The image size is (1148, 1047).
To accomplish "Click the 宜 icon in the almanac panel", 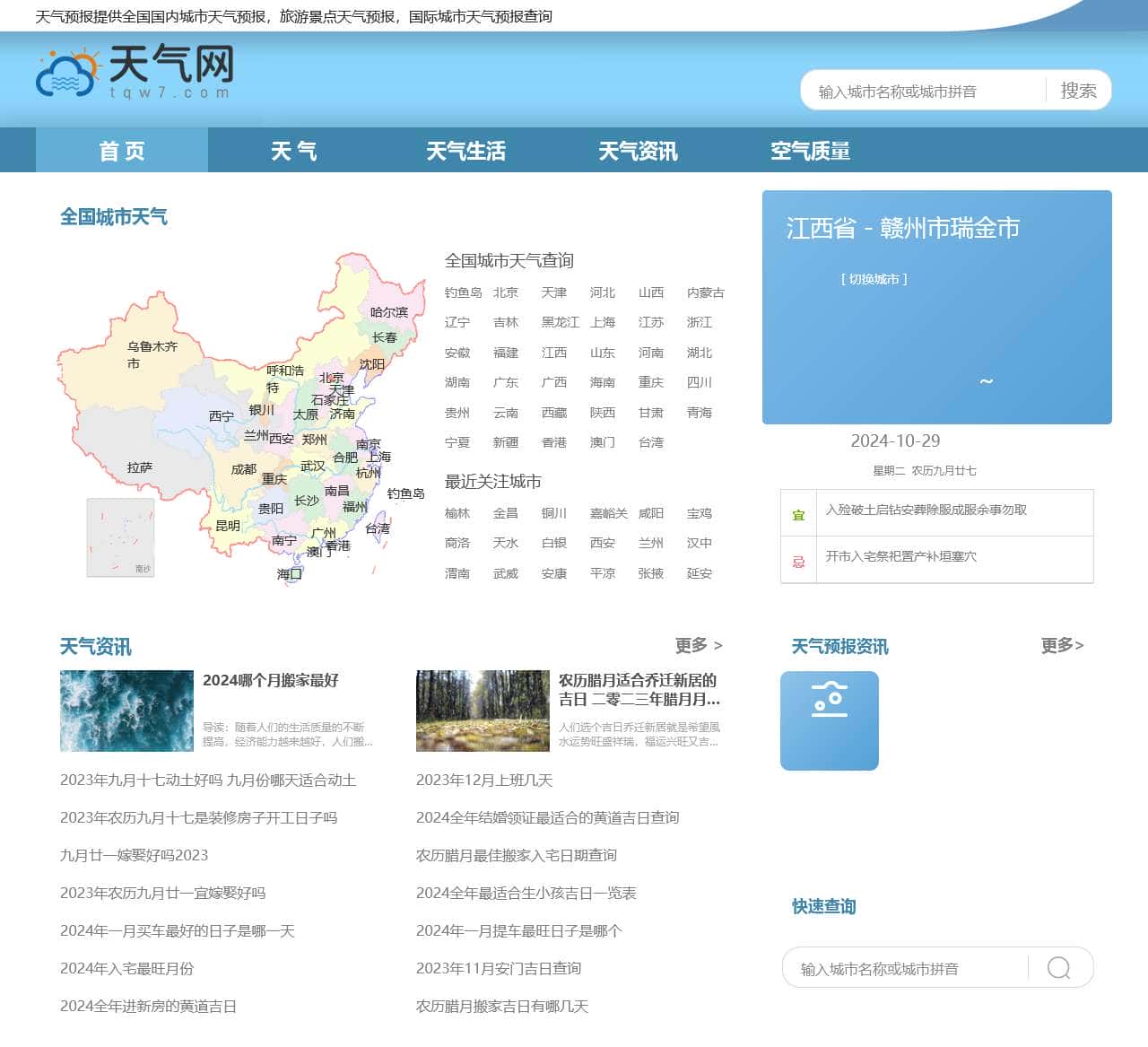I will [x=798, y=512].
